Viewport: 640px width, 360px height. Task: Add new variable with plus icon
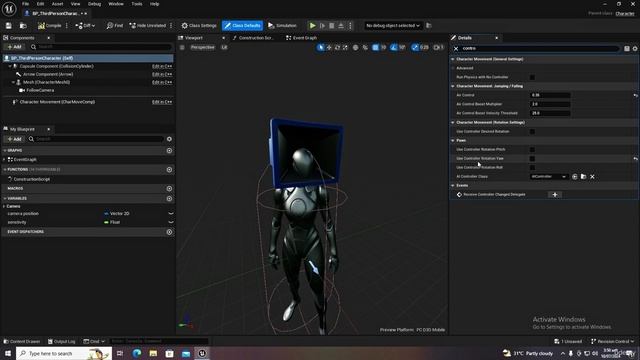169,198
